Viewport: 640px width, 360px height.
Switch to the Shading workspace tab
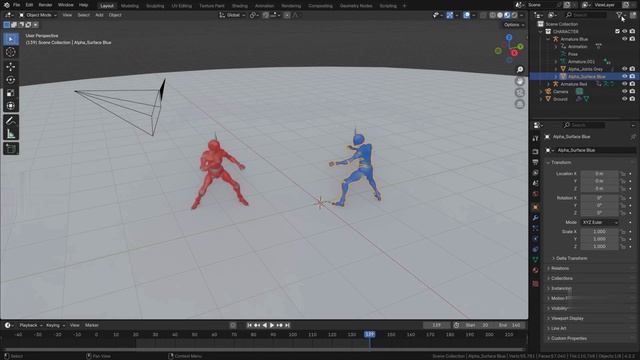coord(240,6)
